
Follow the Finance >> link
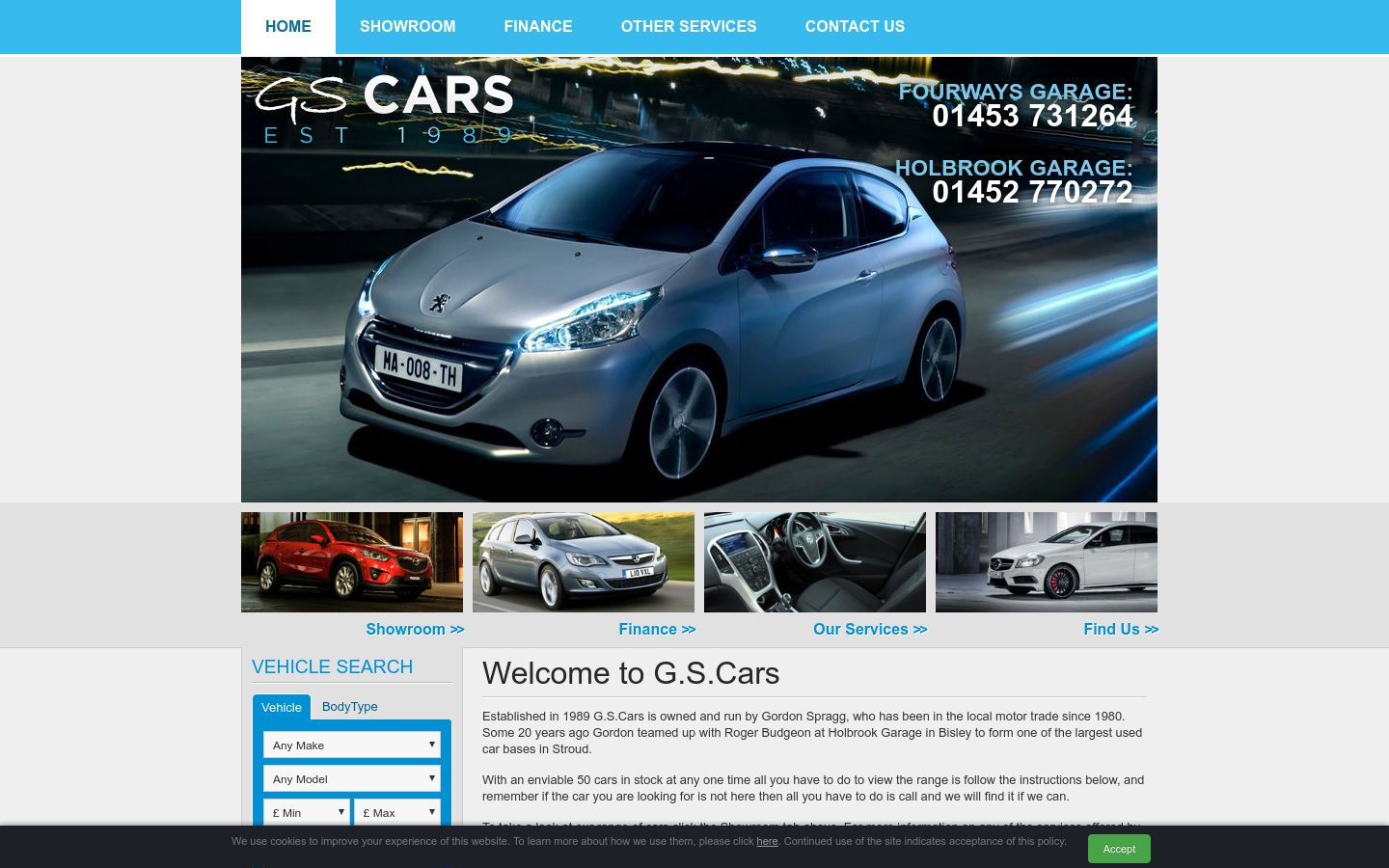click(x=657, y=629)
